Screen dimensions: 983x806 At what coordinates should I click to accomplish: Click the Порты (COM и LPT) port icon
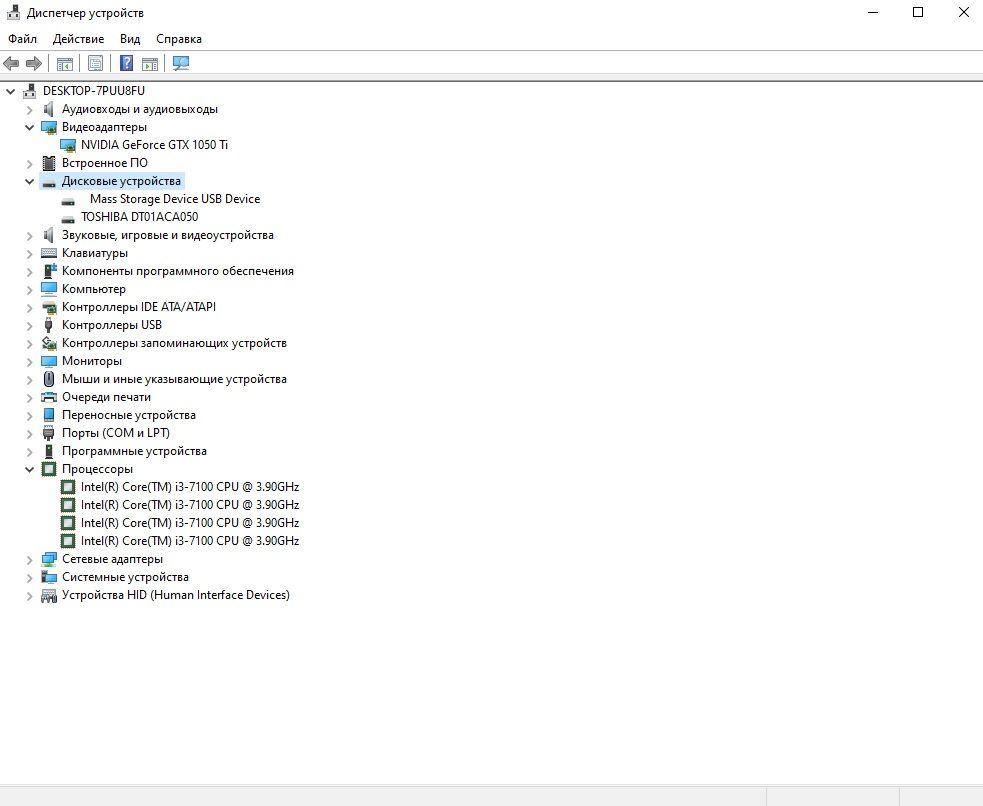[49, 433]
